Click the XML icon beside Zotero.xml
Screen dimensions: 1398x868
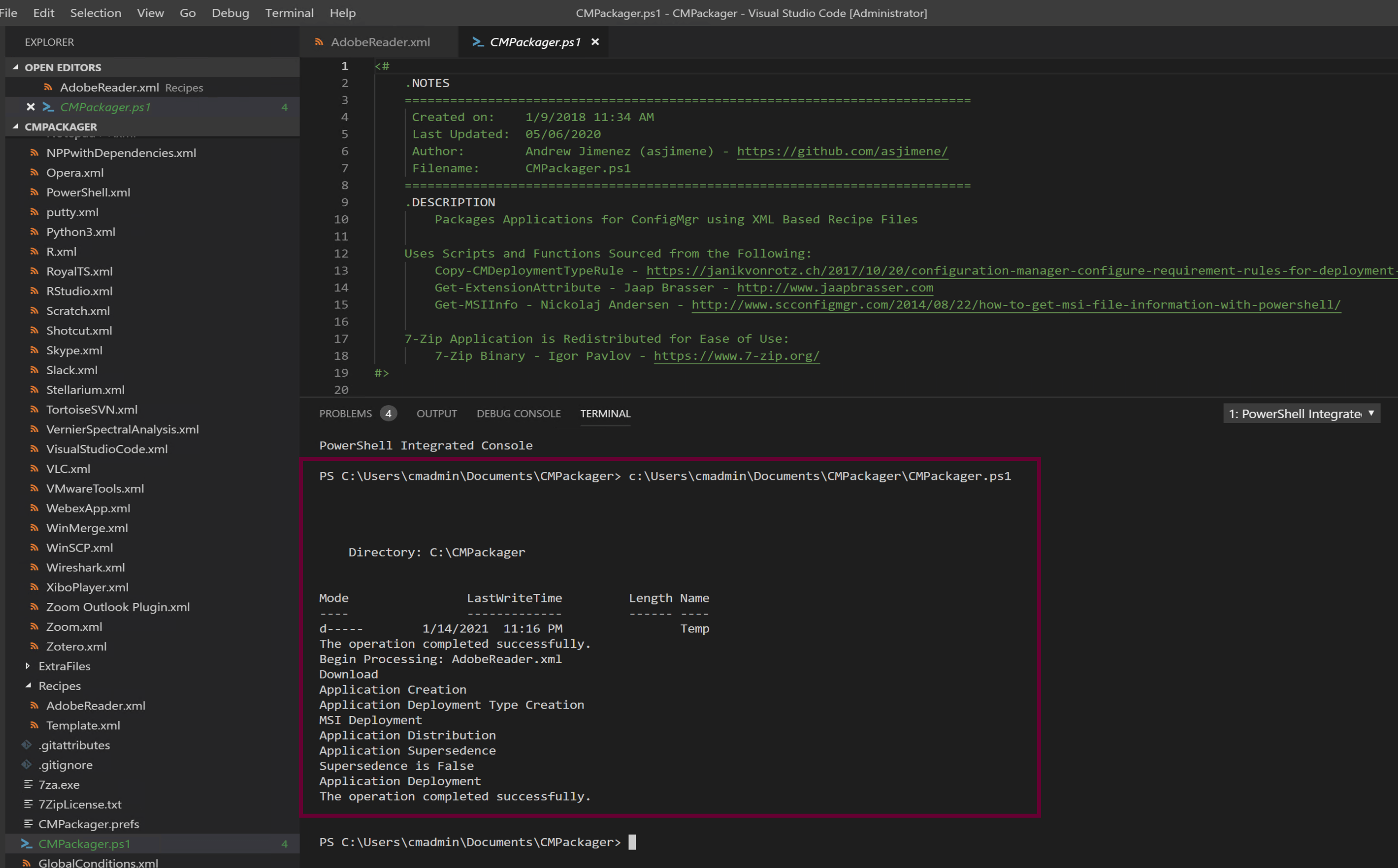click(x=34, y=646)
